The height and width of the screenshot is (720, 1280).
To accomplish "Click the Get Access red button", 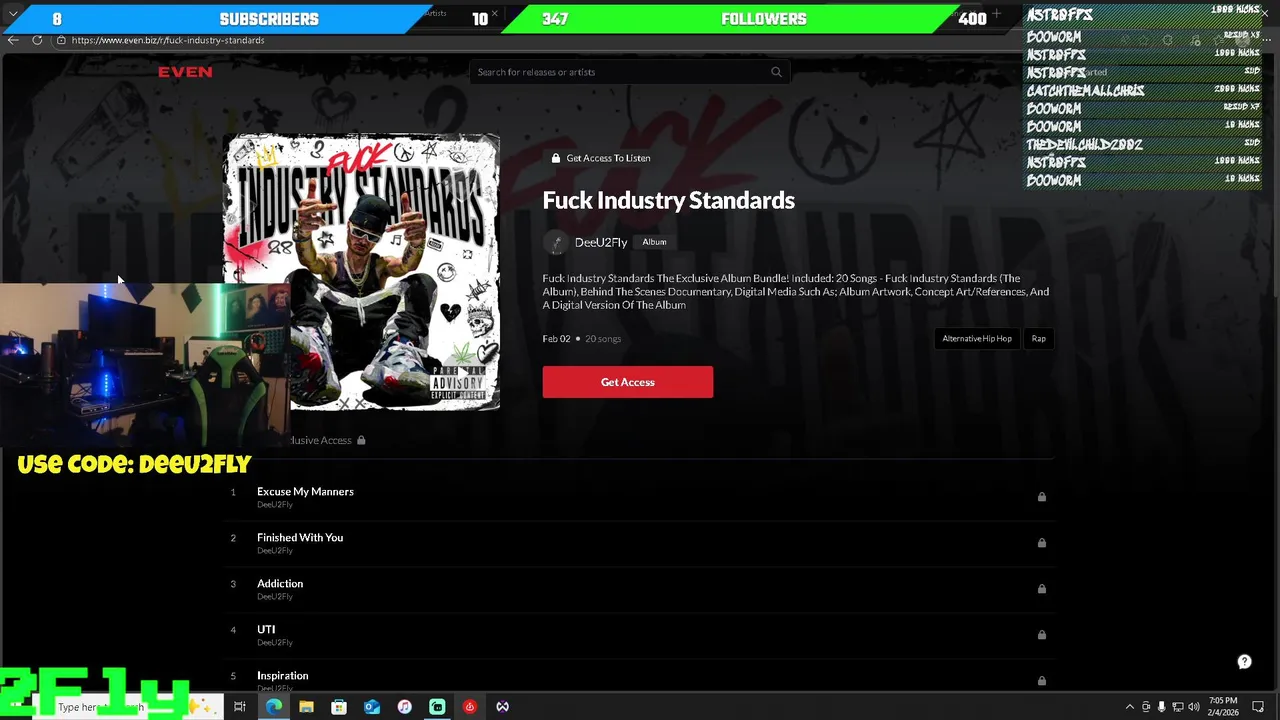I will click(x=628, y=382).
